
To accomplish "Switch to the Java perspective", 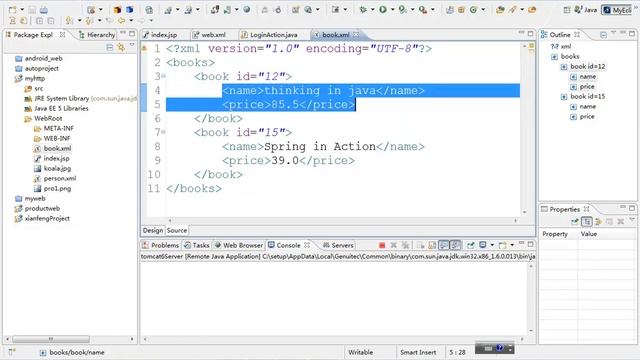I will coord(586,10).
